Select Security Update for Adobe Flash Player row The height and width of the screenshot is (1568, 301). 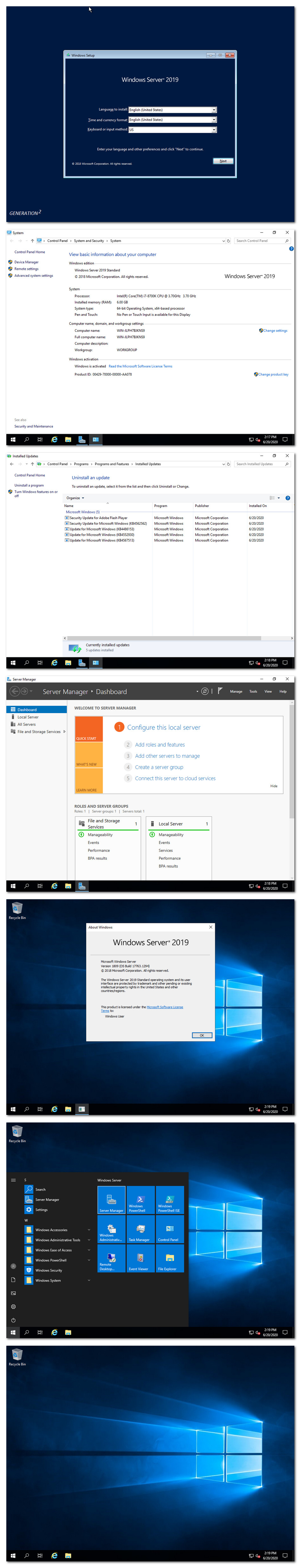pyautogui.click(x=98, y=518)
